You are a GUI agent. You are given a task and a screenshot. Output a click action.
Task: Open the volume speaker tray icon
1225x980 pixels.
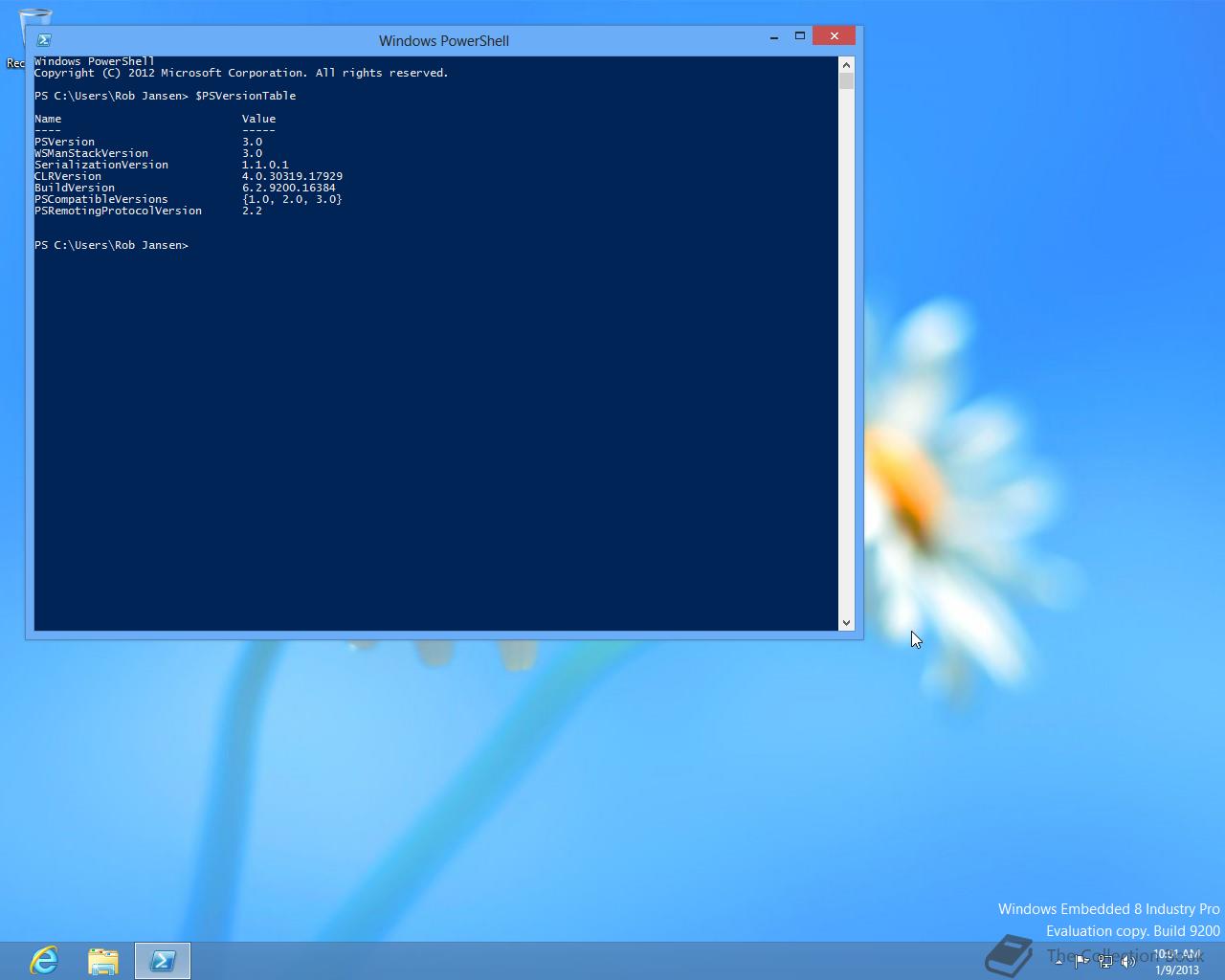click(x=1128, y=961)
